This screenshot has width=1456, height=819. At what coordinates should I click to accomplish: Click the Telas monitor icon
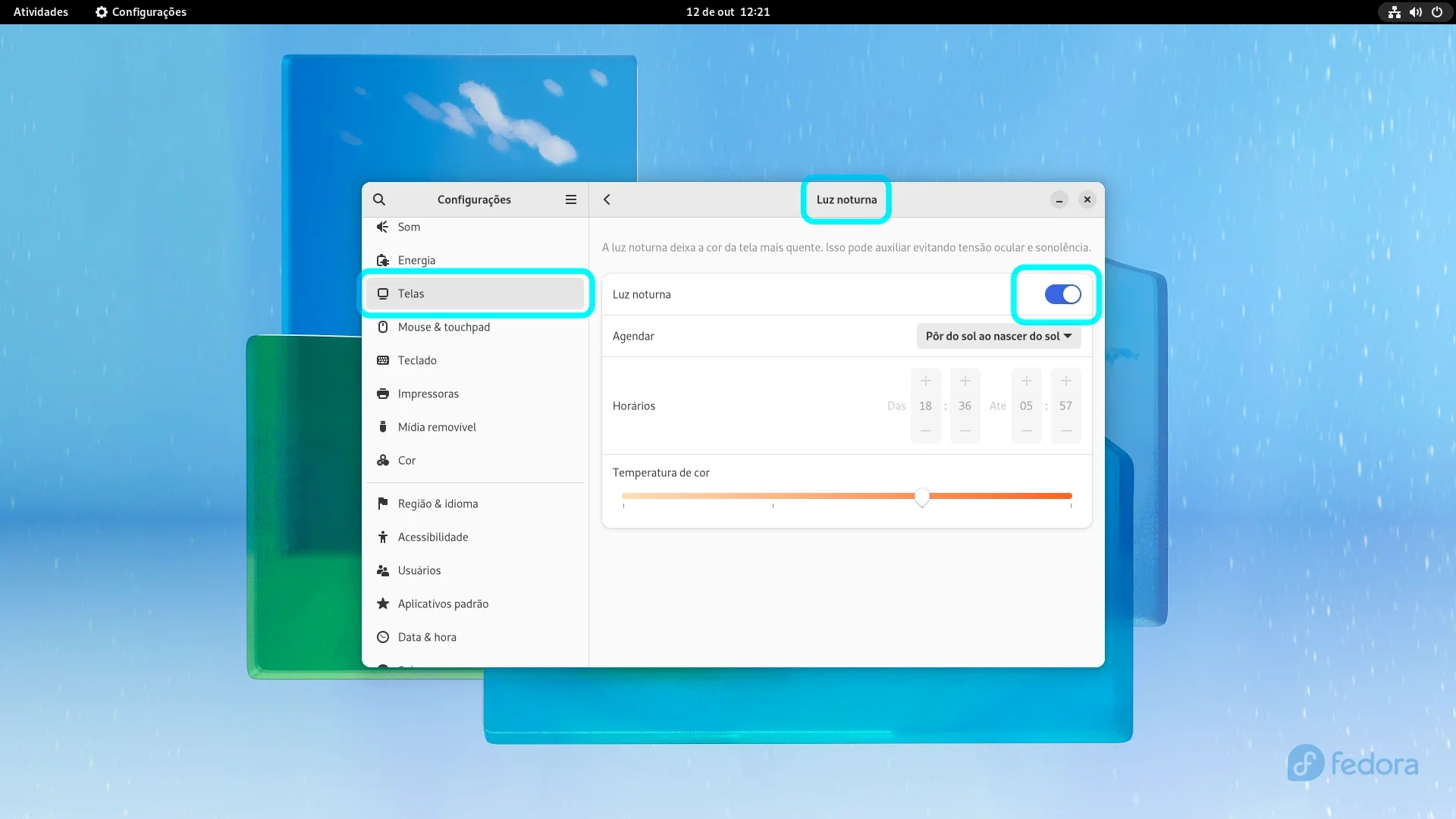click(x=383, y=293)
